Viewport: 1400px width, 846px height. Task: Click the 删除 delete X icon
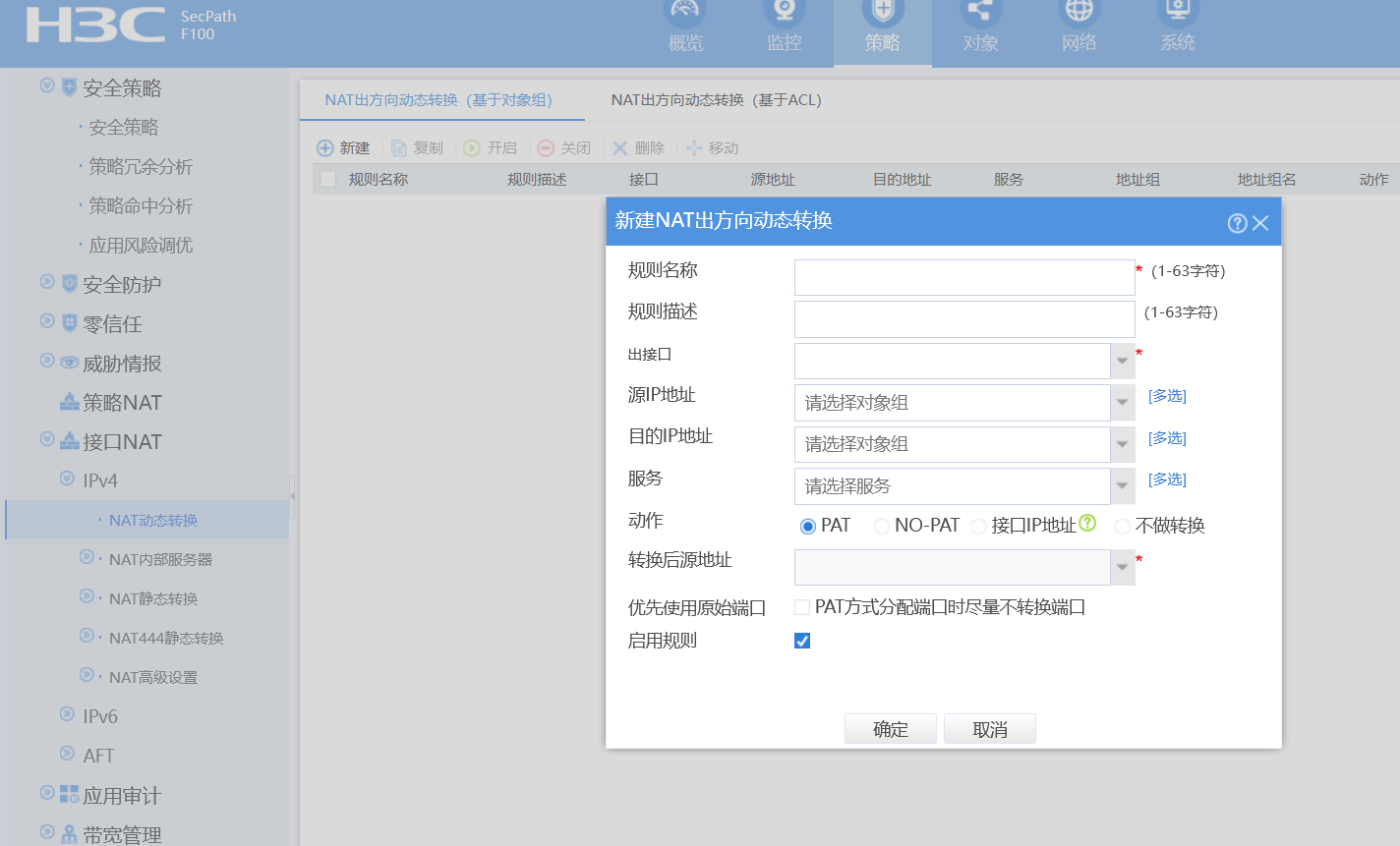pos(620,148)
